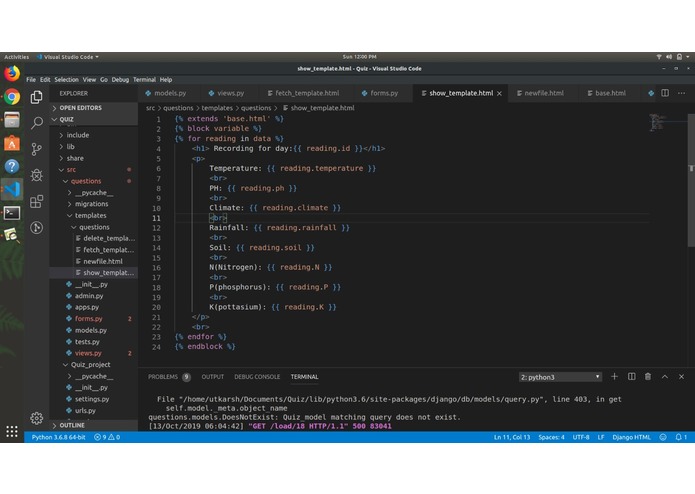This screenshot has height=494, width=695.
Task: Split the terminal panel
Action: 632,377
